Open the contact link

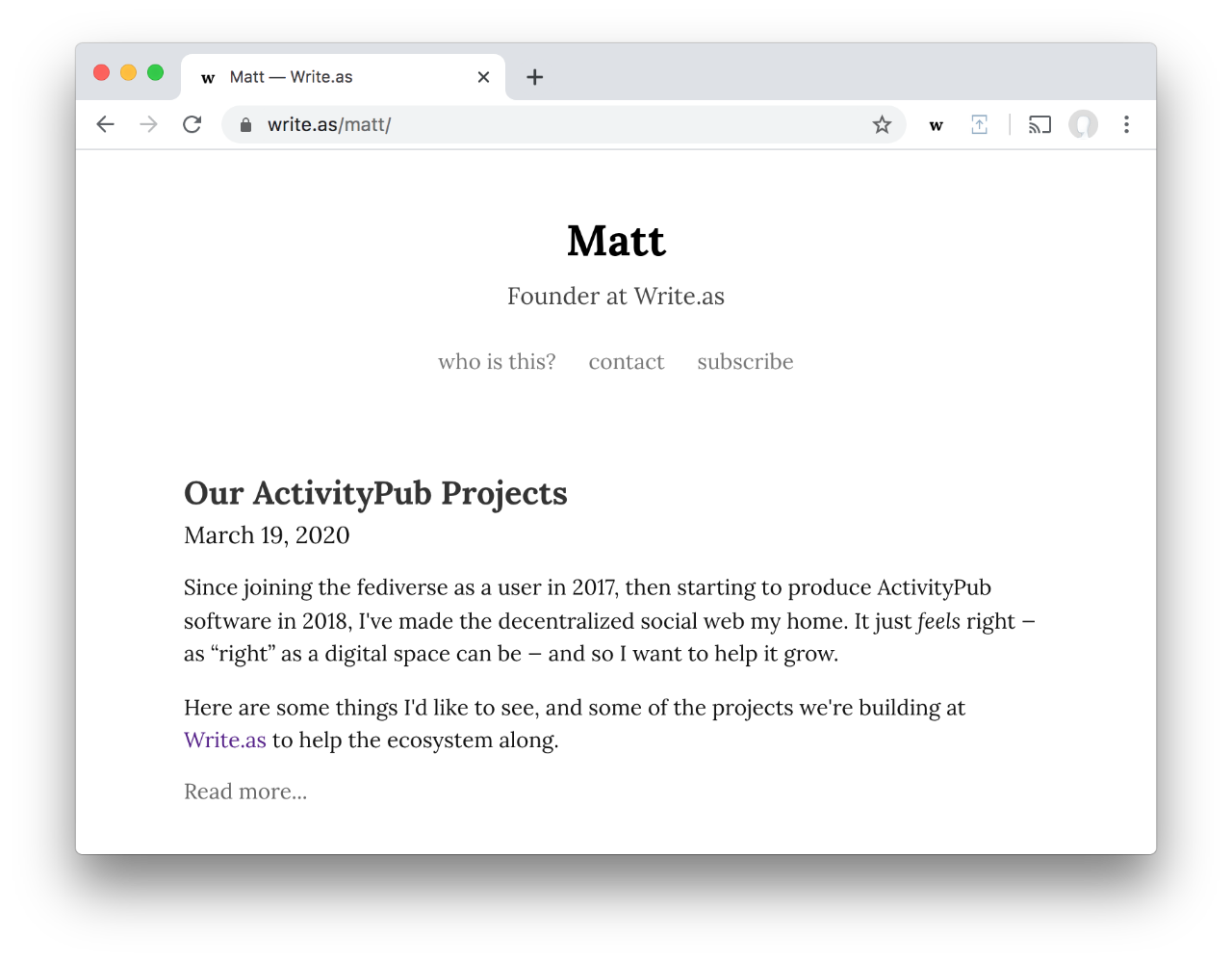pyautogui.click(x=627, y=362)
